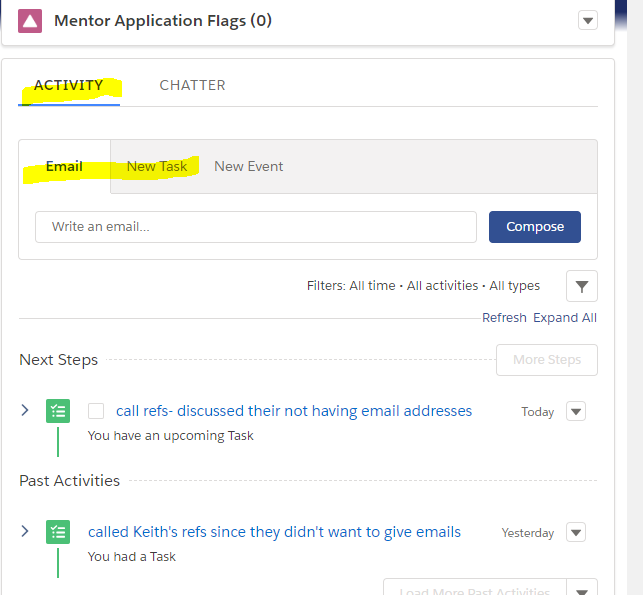Click the Next Steps section heading
Viewport: 643px width, 595px height.
[x=59, y=360]
